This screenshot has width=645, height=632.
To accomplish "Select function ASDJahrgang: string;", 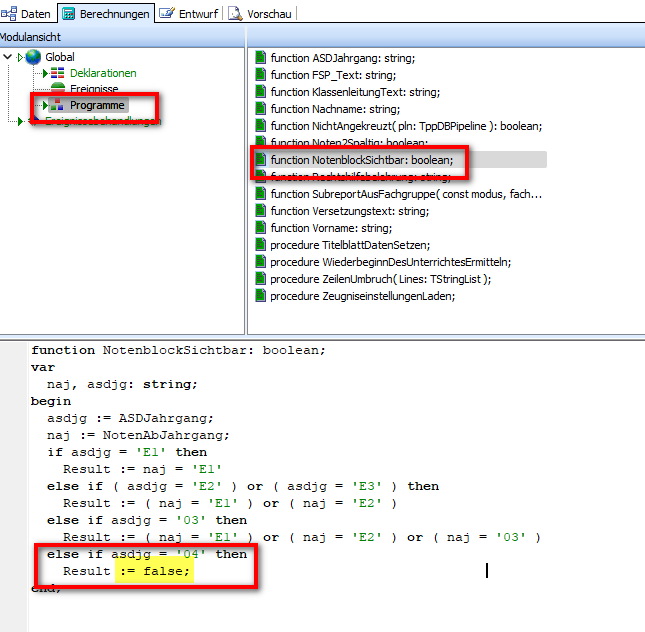I will tap(343, 58).
